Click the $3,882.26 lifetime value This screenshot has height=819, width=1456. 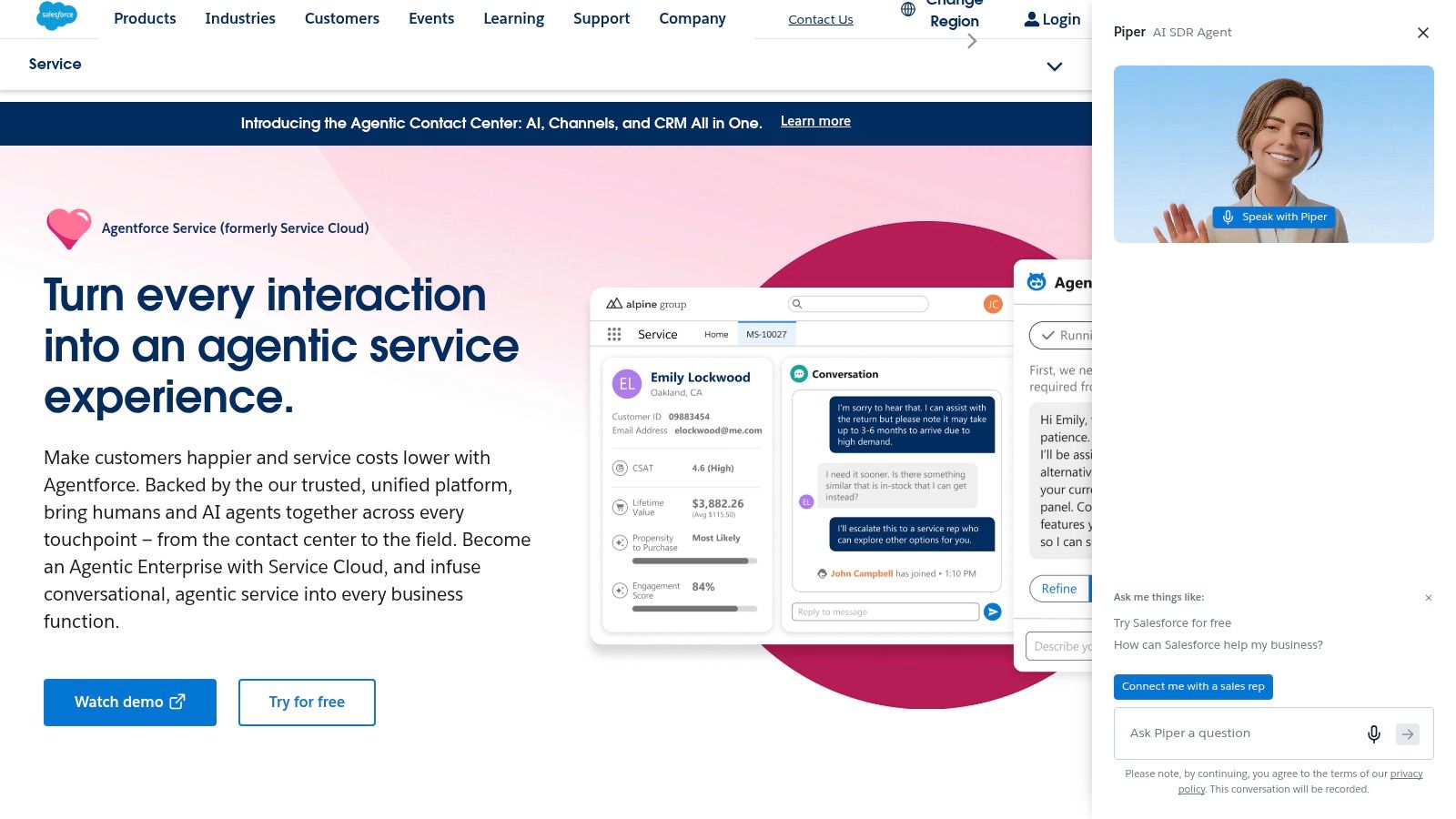[717, 504]
